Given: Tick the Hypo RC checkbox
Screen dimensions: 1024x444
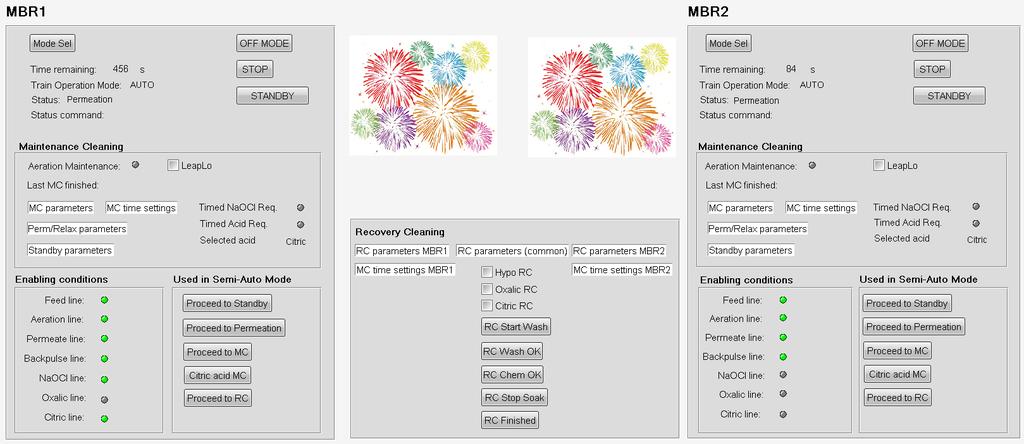Looking at the screenshot, I should click(487, 272).
